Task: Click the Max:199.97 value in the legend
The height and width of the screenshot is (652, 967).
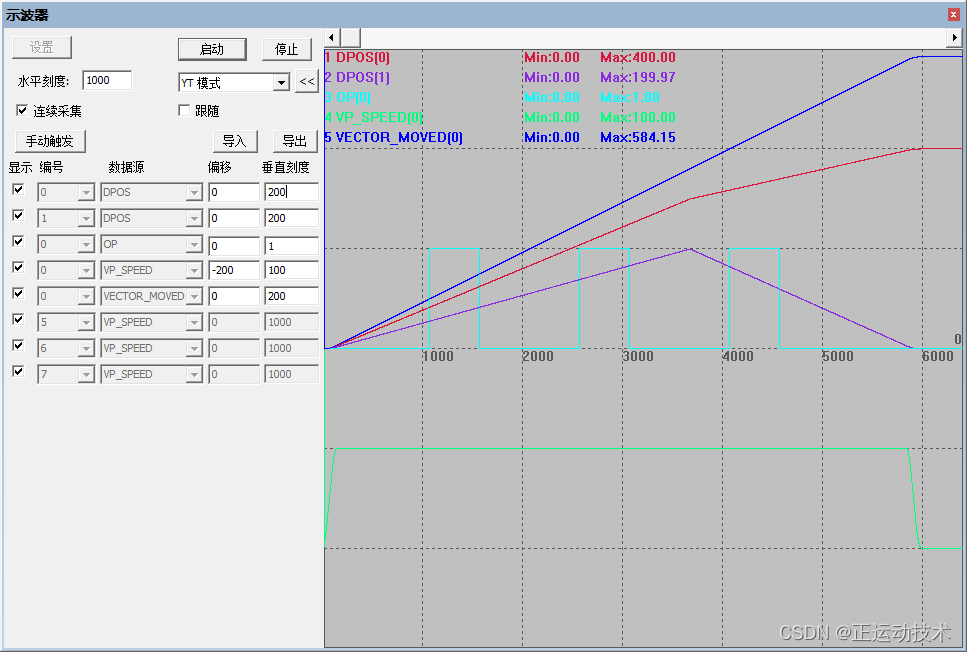Action: coord(638,77)
